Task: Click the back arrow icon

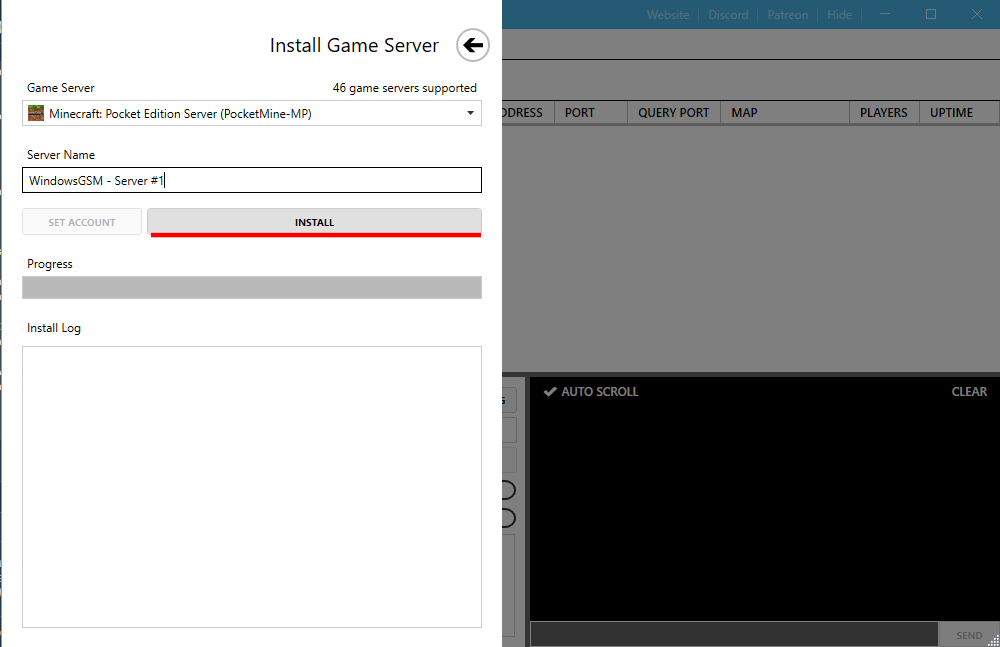Action: (473, 45)
